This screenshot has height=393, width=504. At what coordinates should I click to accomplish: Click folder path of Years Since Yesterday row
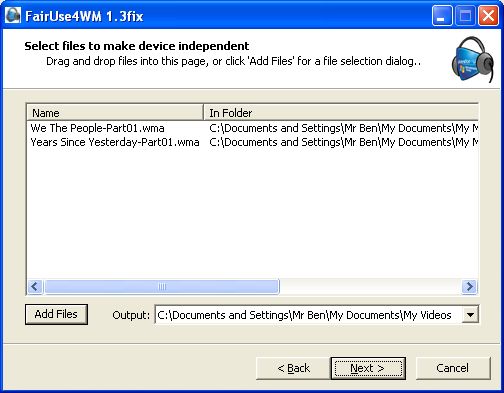pos(344,142)
